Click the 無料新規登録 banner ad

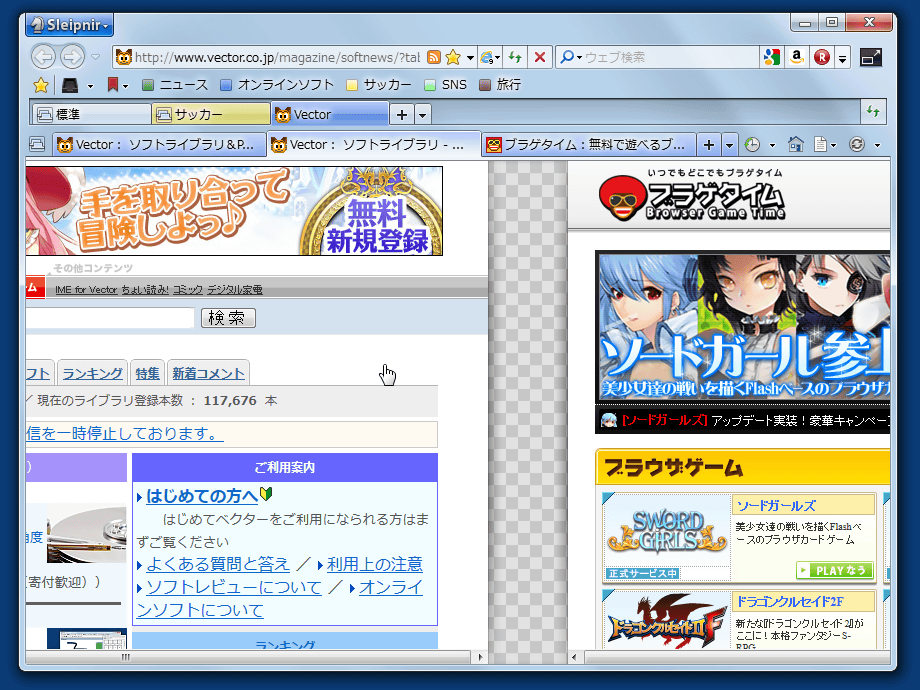pos(234,211)
